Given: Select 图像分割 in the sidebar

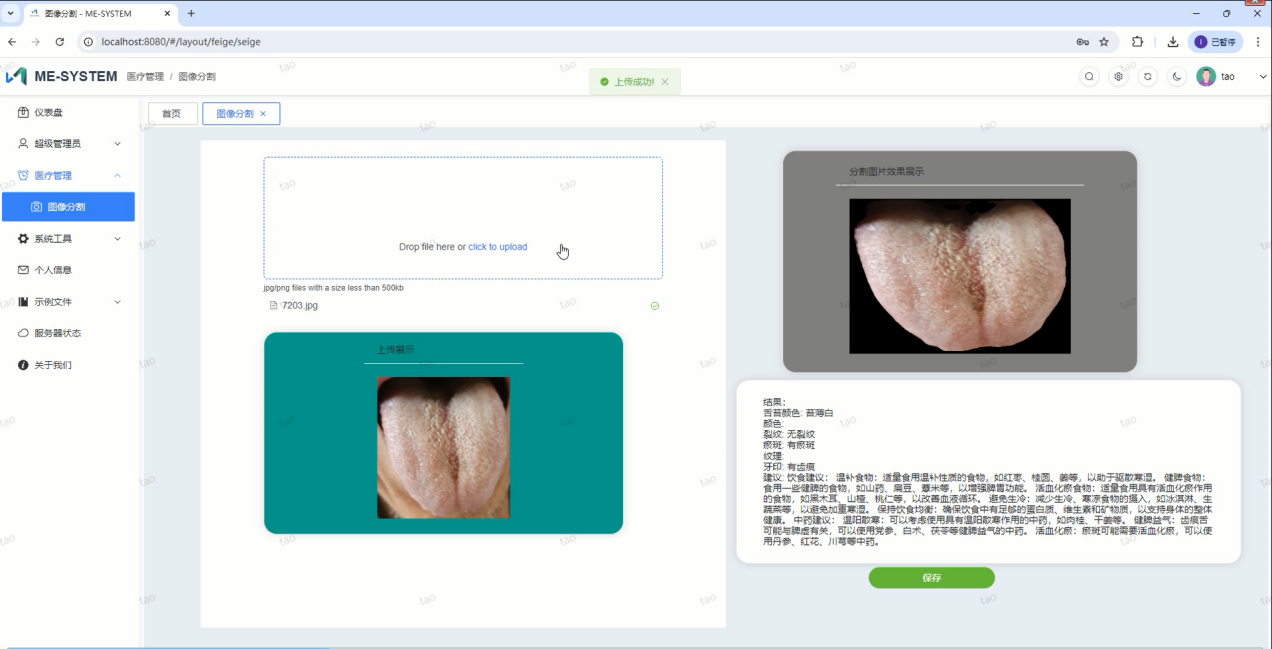Looking at the screenshot, I should pos(67,207).
